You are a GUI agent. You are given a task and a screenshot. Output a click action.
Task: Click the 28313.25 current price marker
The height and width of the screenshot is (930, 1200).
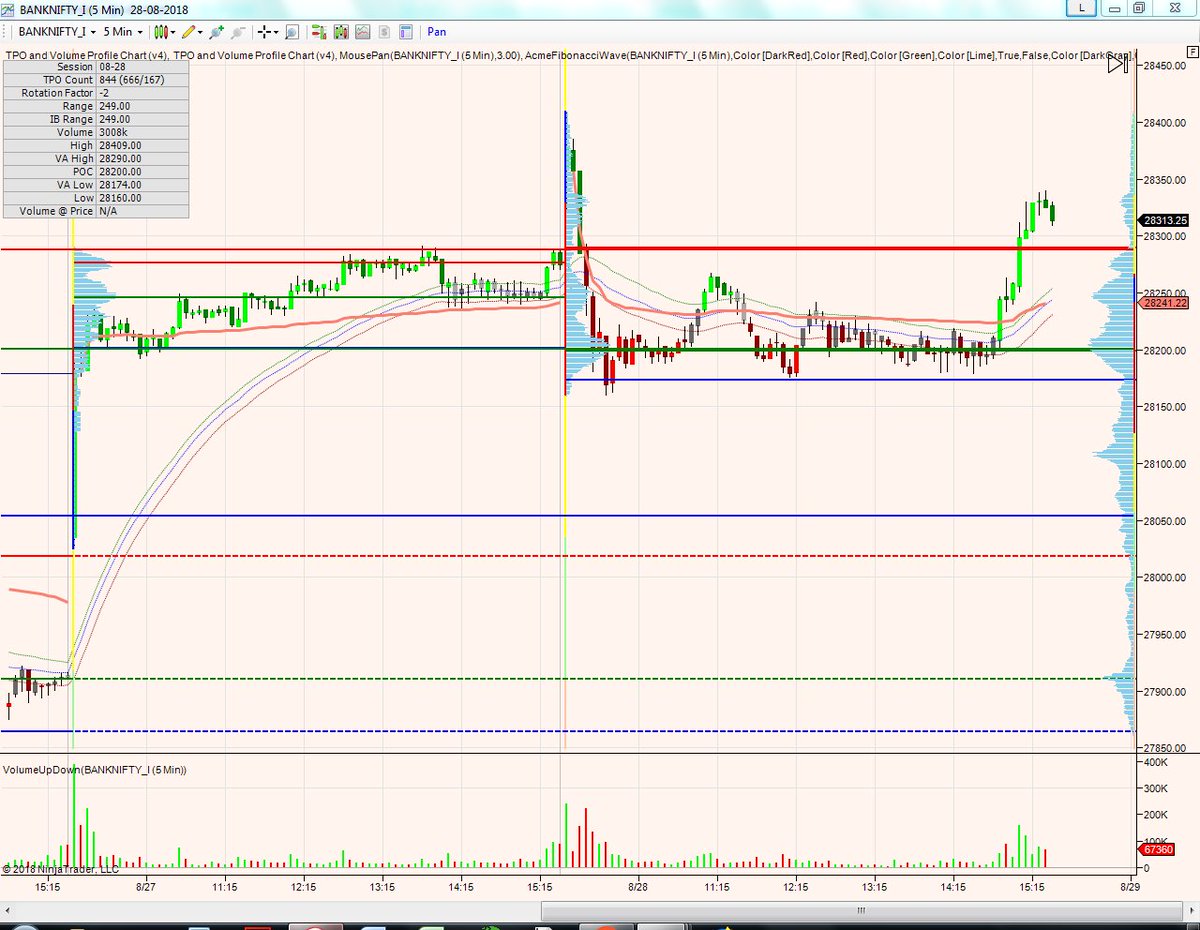tap(1165, 220)
